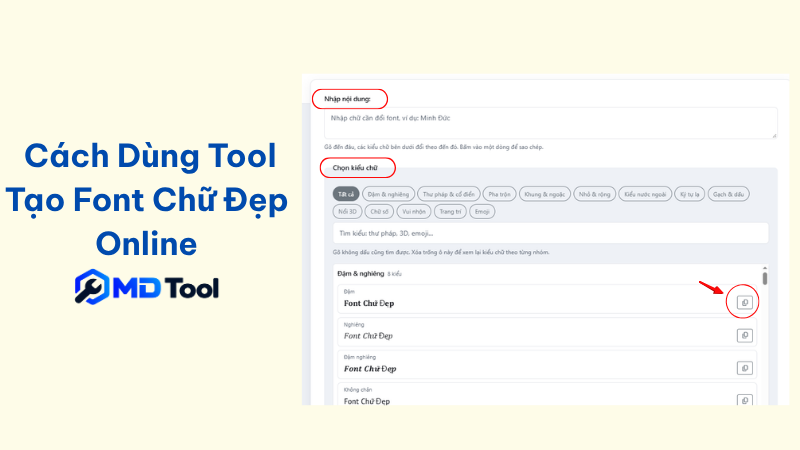This screenshot has width=800, height=450.
Task: Click the scroll-up arrow of the style list
Action: (x=764, y=268)
